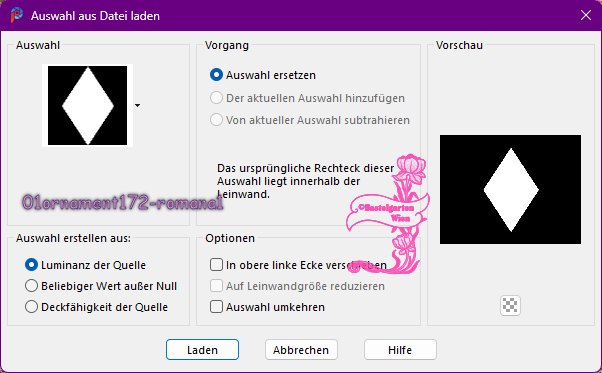Toggle the transparency checkerboard preview icon
Viewport: 602px width, 373px height.
tap(510, 305)
